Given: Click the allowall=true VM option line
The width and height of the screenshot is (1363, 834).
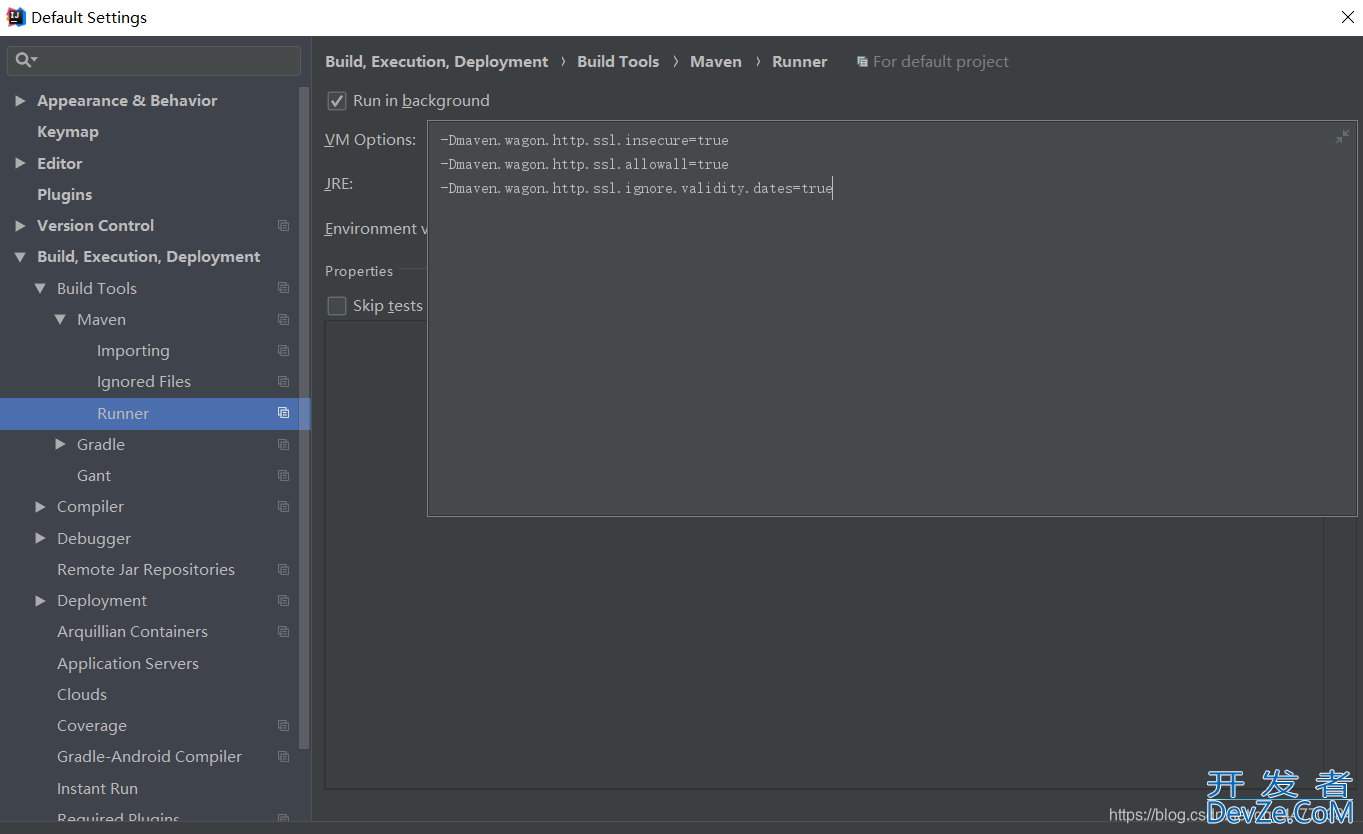Looking at the screenshot, I should (x=584, y=164).
